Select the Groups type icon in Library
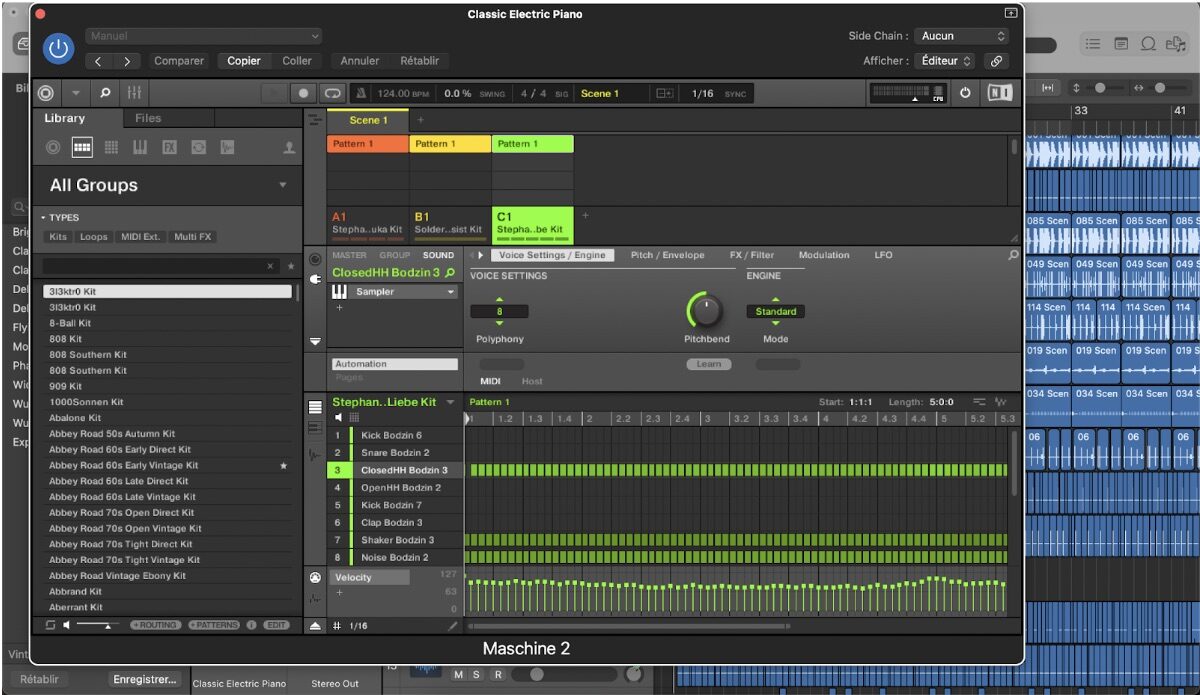The width and height of the screenshot is (1200, 695). pos(82,147)
